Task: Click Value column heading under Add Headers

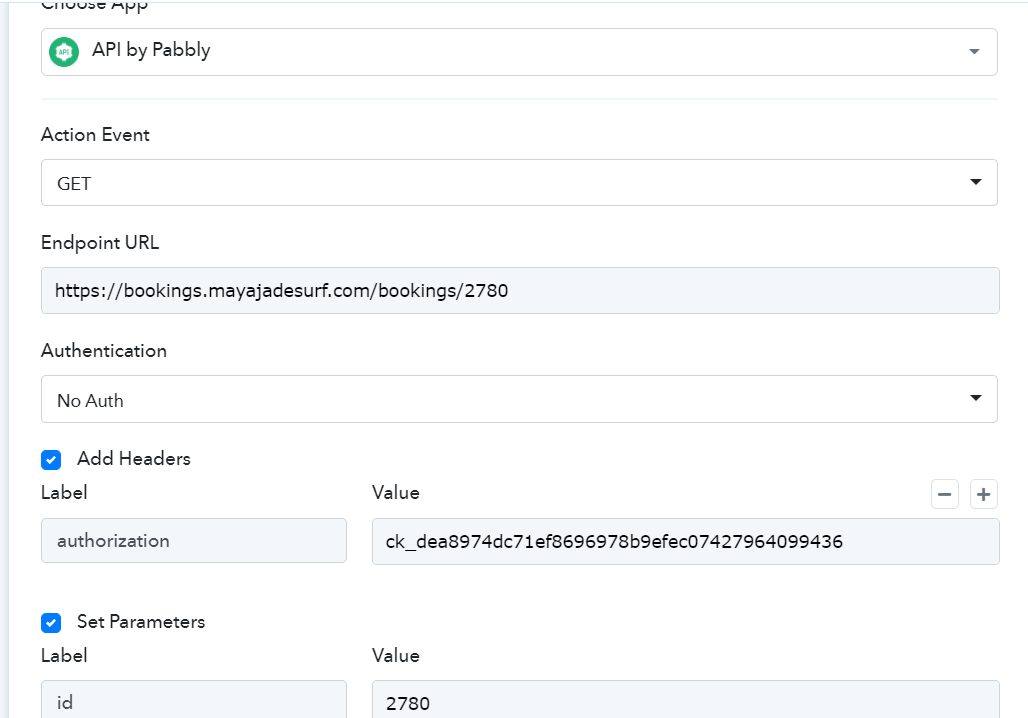Action: point(396,493)
